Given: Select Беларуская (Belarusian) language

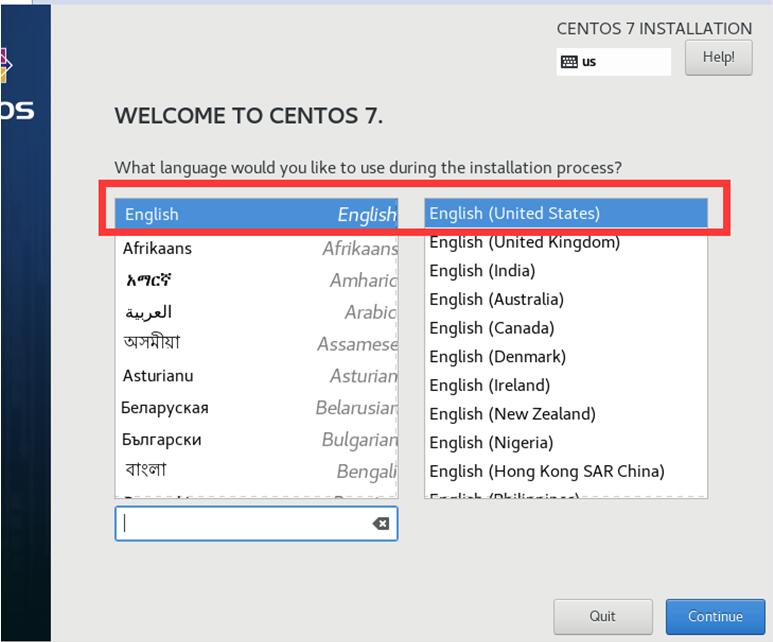Looking at the screenshot, I should [256, 408].
